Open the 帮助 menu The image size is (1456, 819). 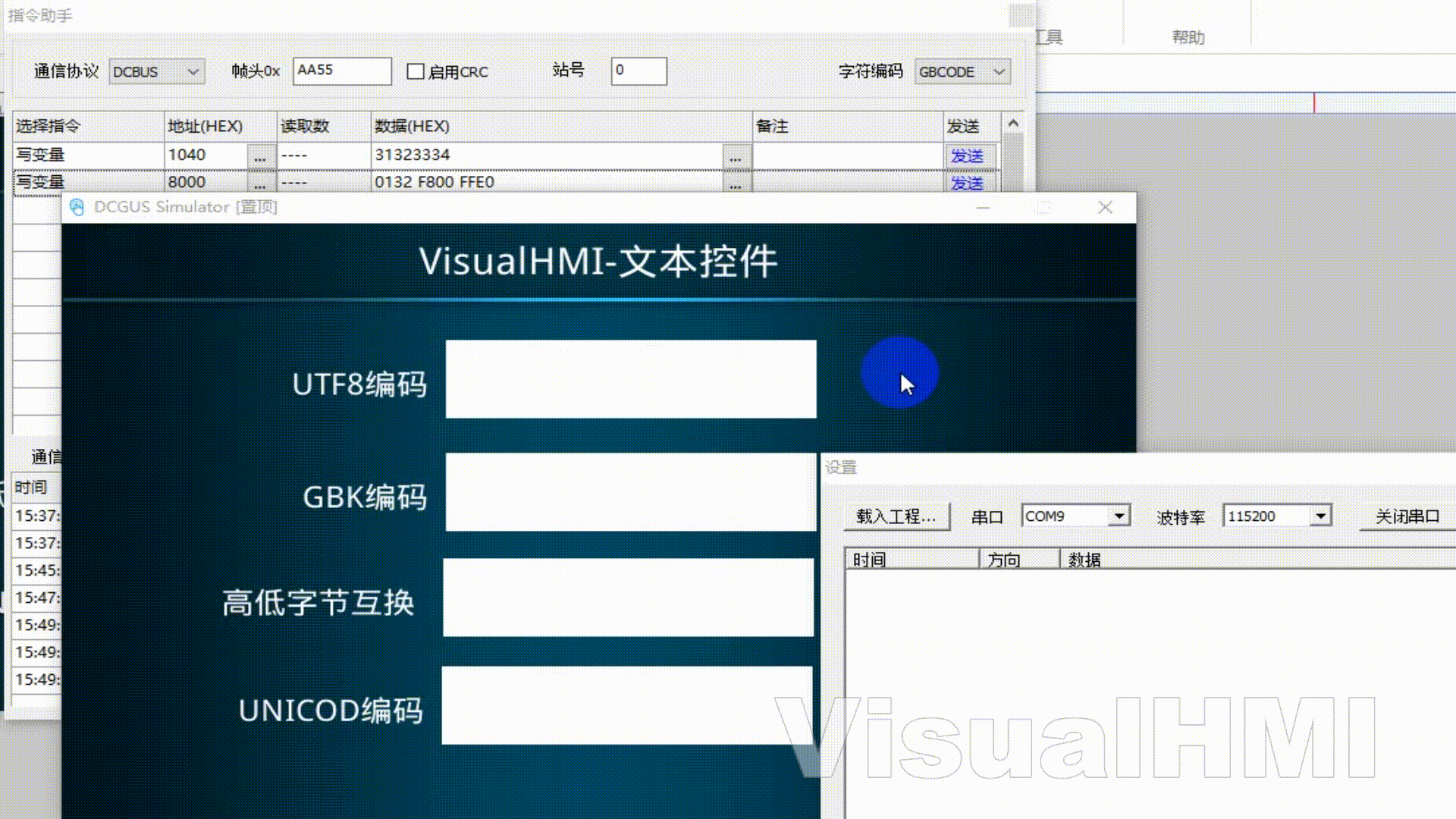point(1188,37)
